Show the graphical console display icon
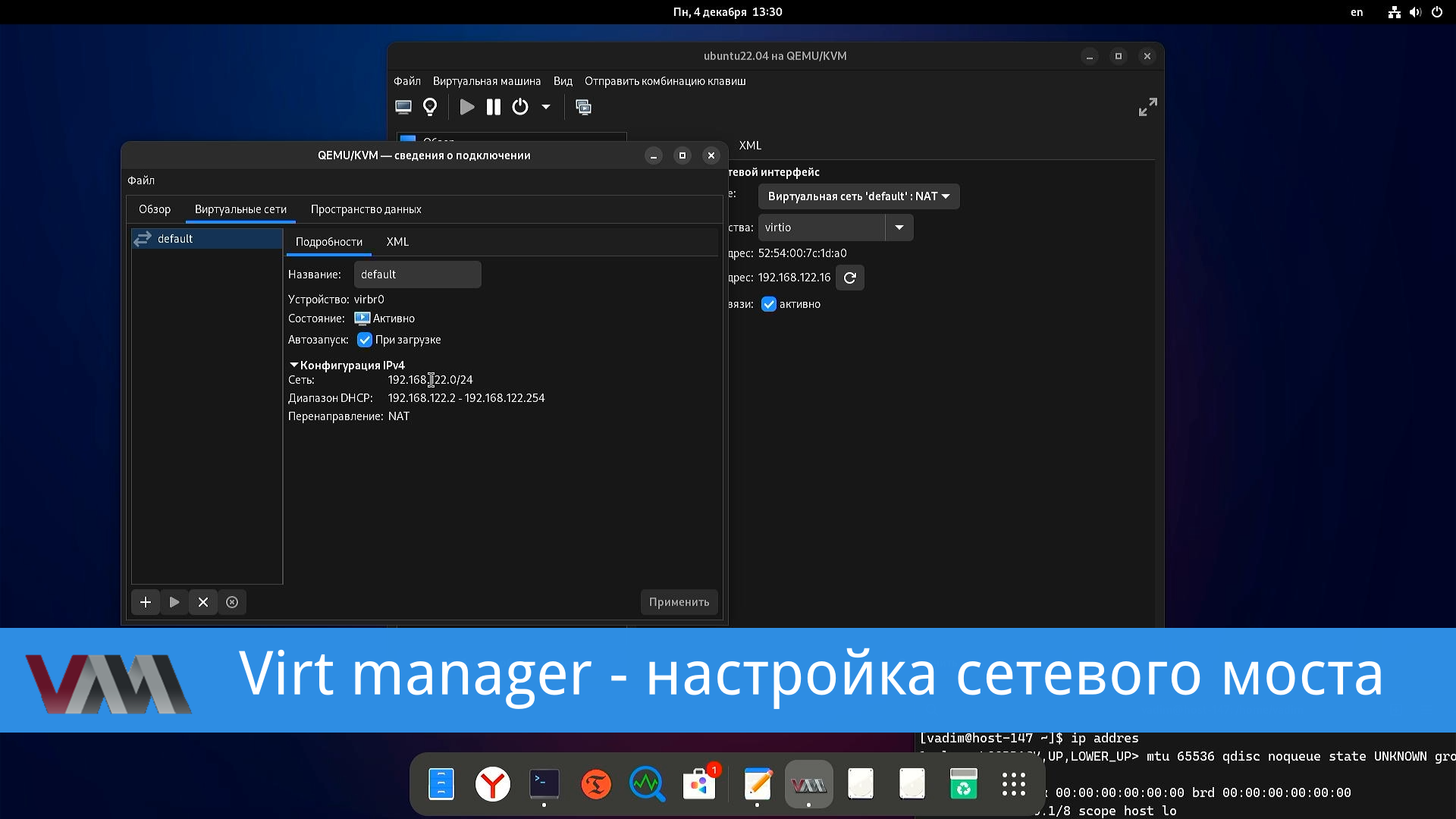1456x819 pixels. [403, 107]
